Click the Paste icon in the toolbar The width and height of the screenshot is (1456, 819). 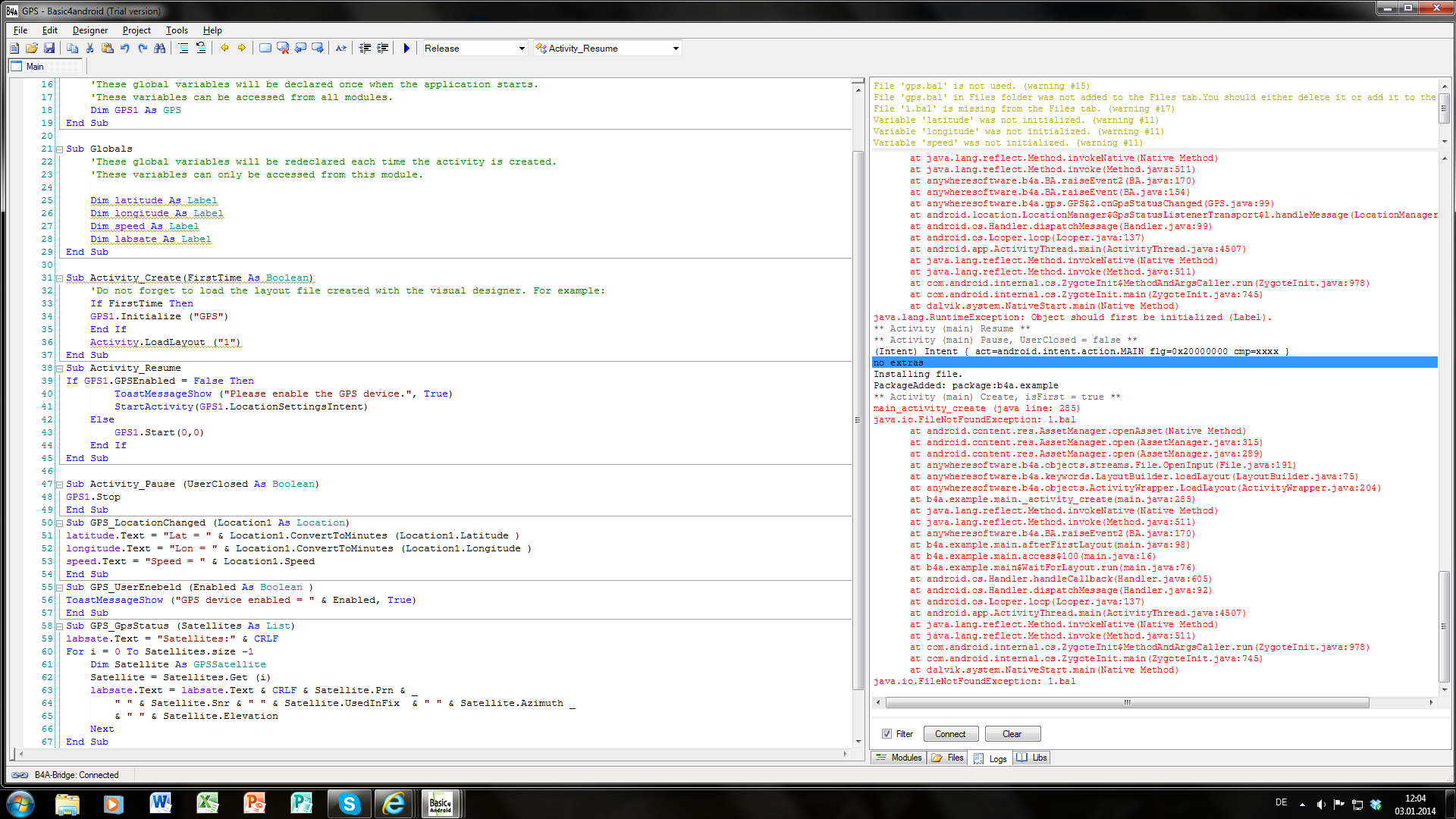pos(108,48)
